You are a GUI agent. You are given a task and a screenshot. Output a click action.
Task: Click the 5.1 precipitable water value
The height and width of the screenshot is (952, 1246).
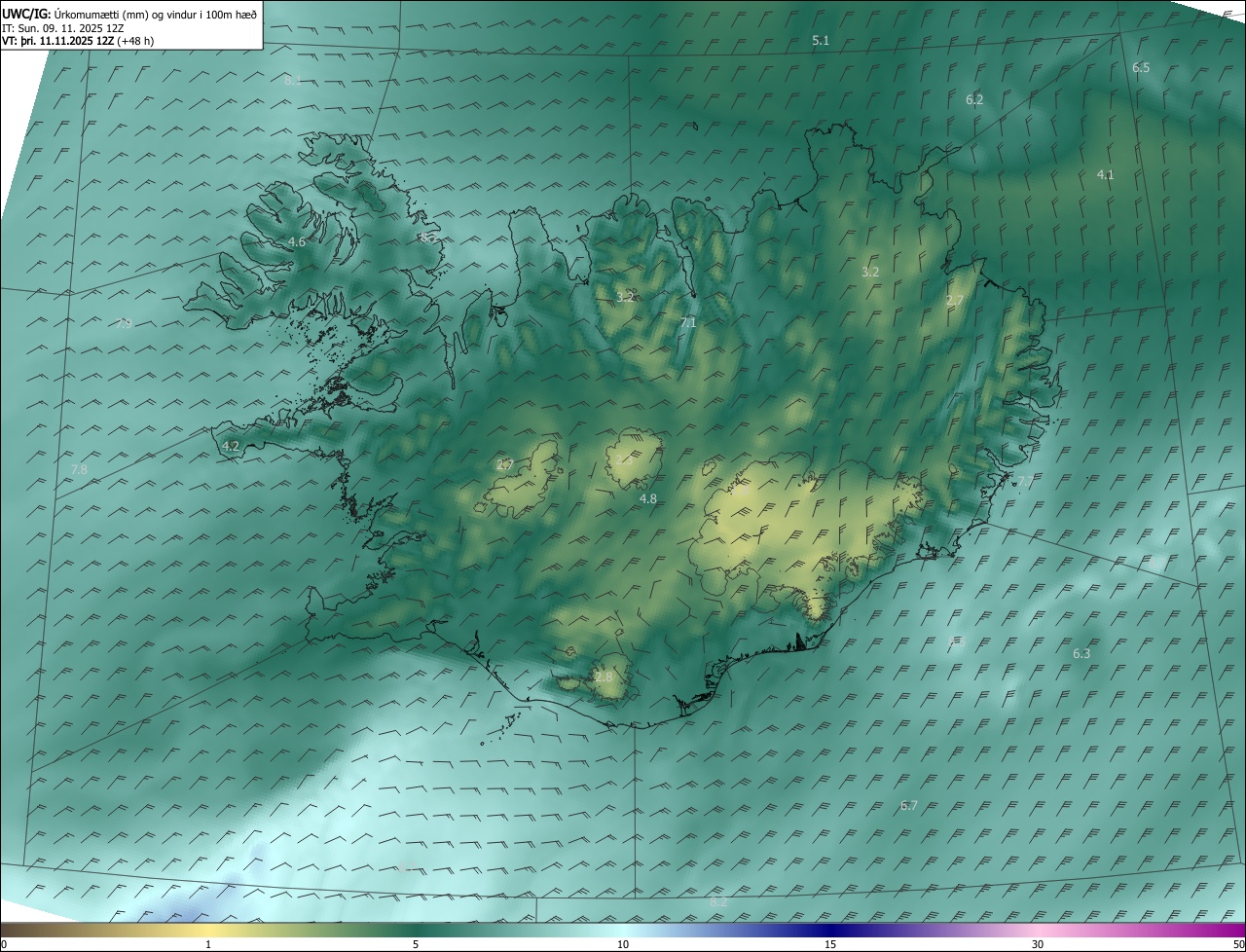(x=821, y=40)
